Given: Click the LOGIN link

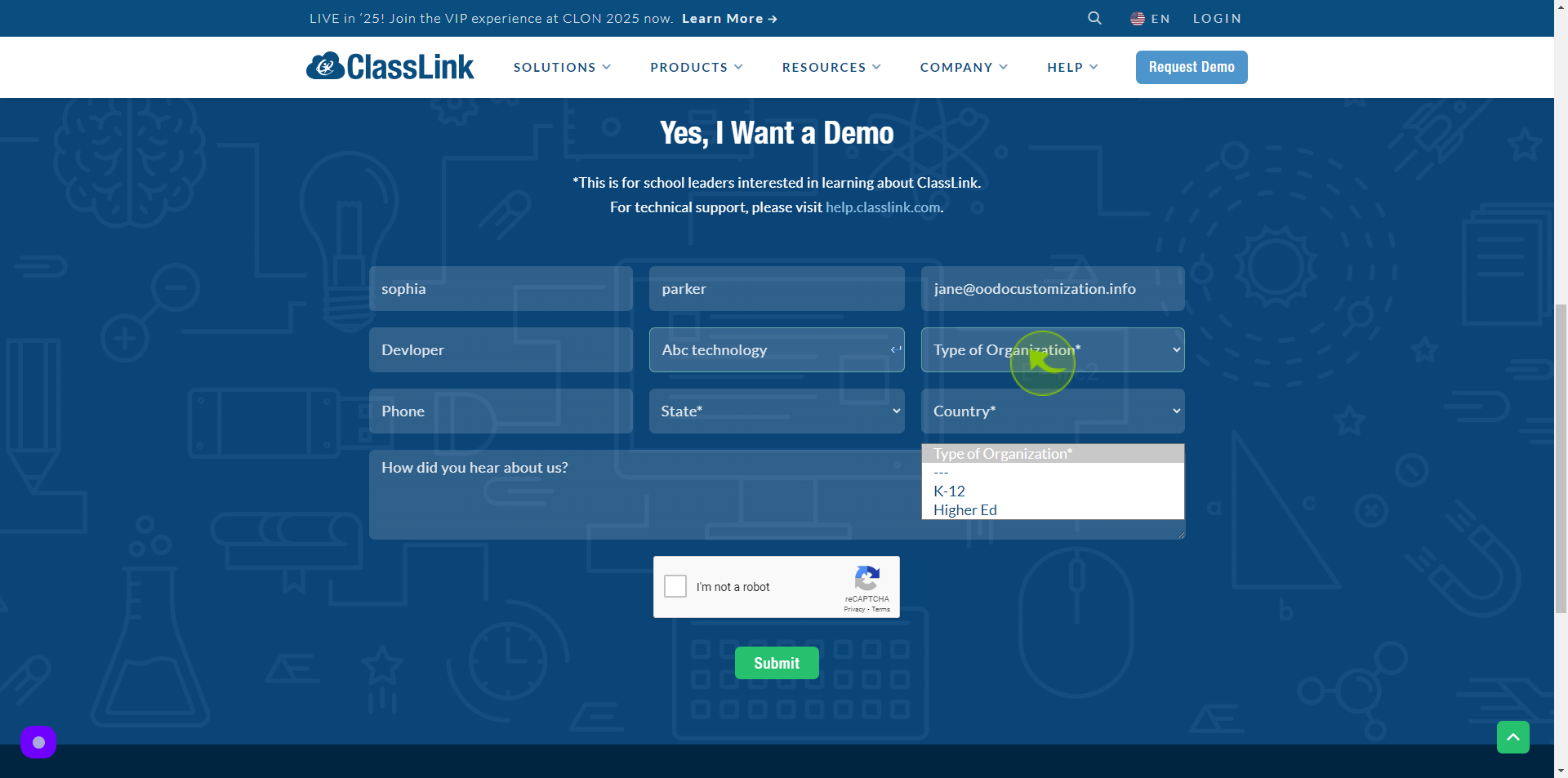Looking at the screenshot, I should (1217, 18).
